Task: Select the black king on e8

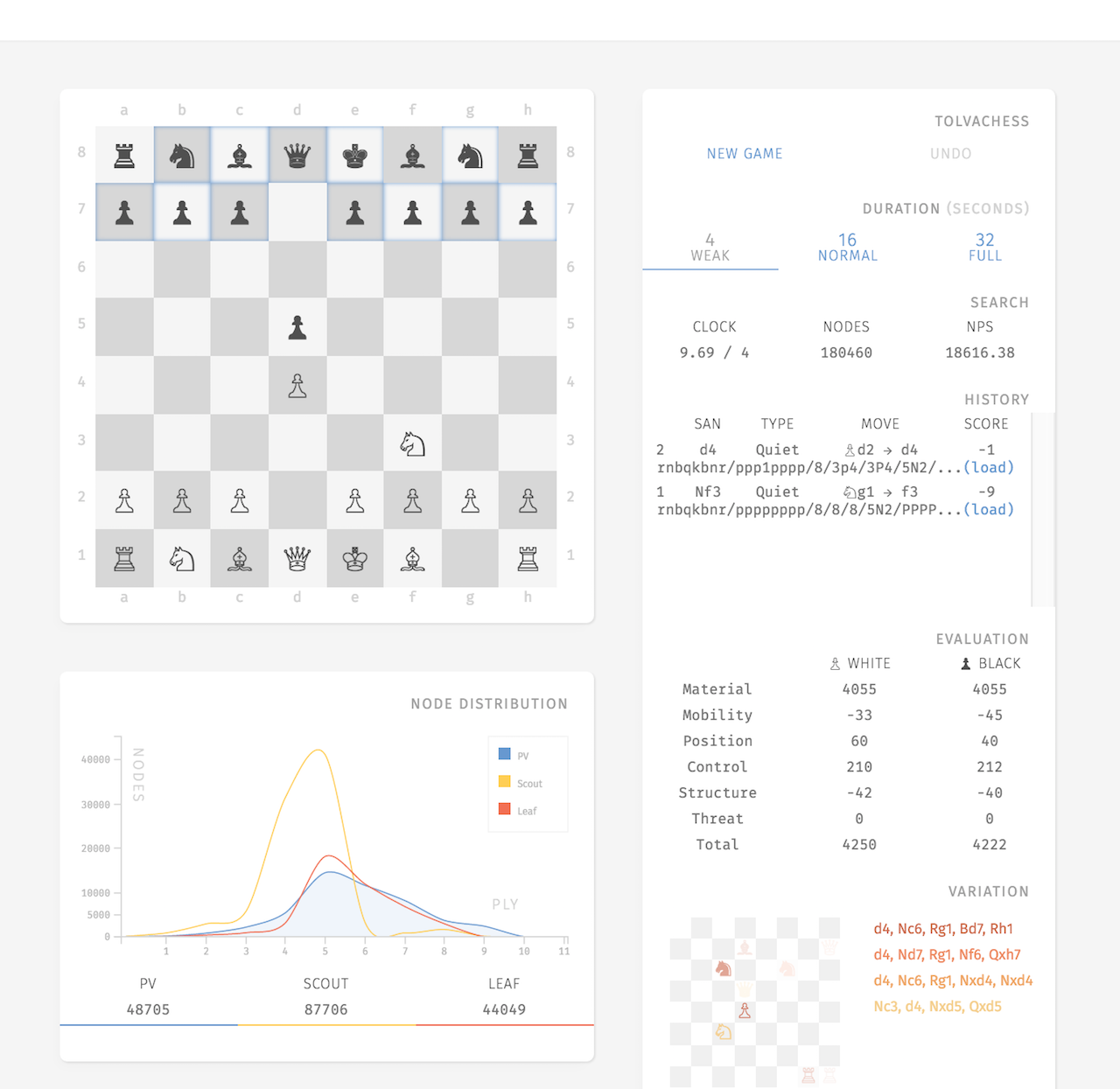Action: 355,156
